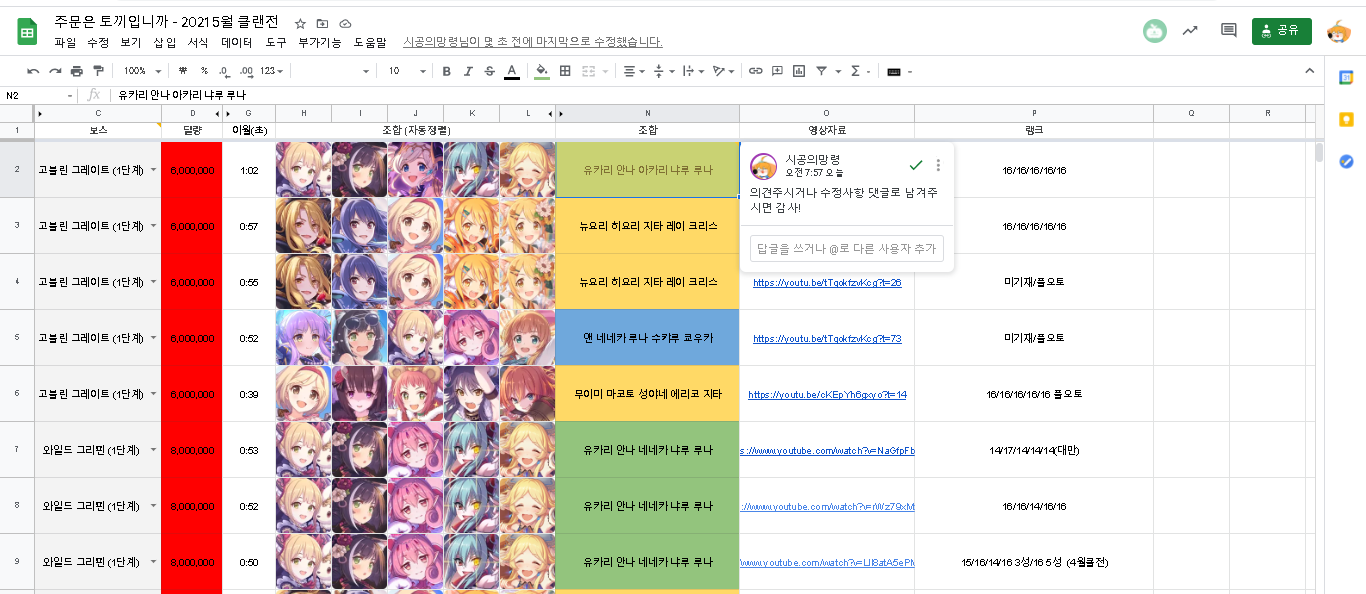Open horizontal align dropdown
The image size is (1366, 594).
[633, 71]
